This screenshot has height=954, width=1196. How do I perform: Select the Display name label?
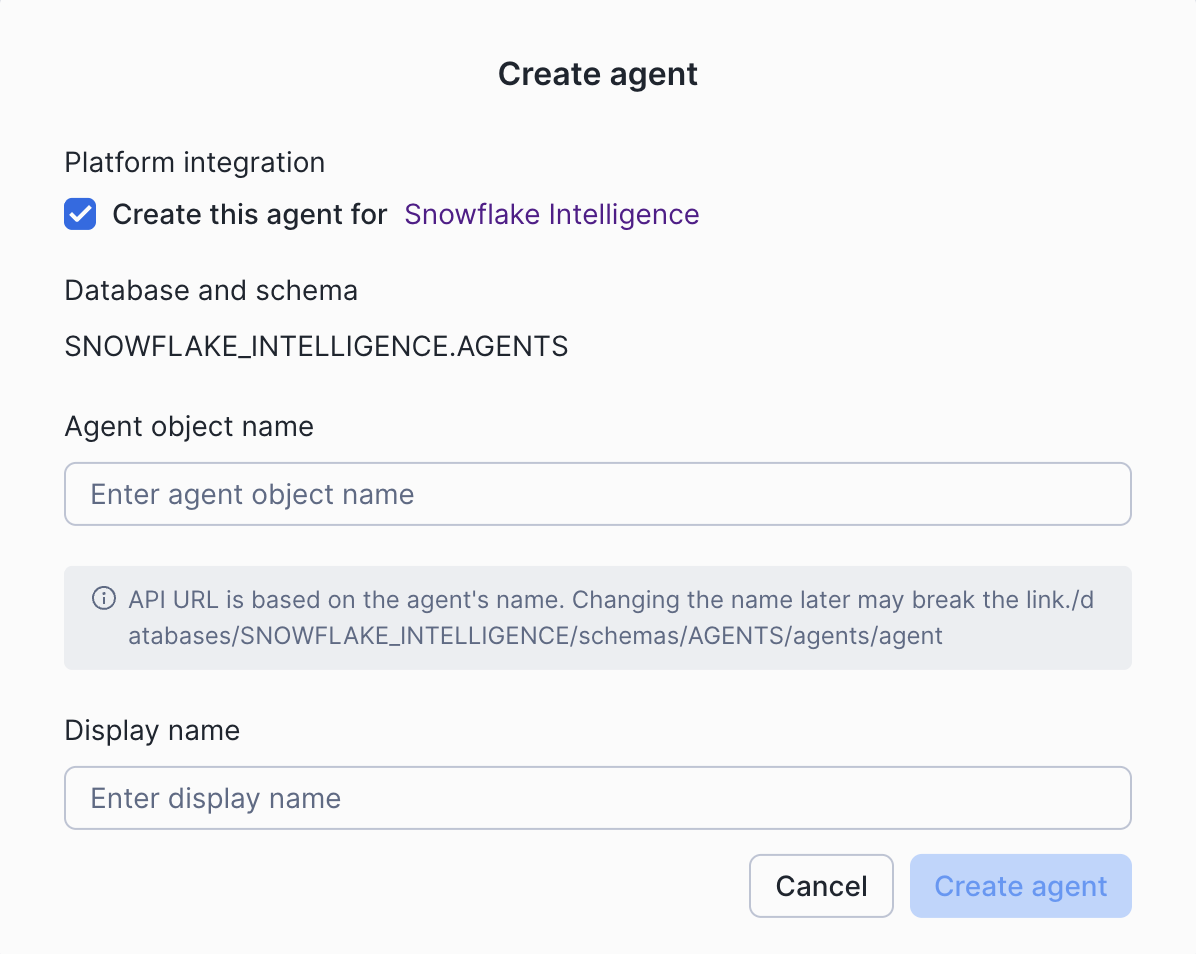point(152,730)
